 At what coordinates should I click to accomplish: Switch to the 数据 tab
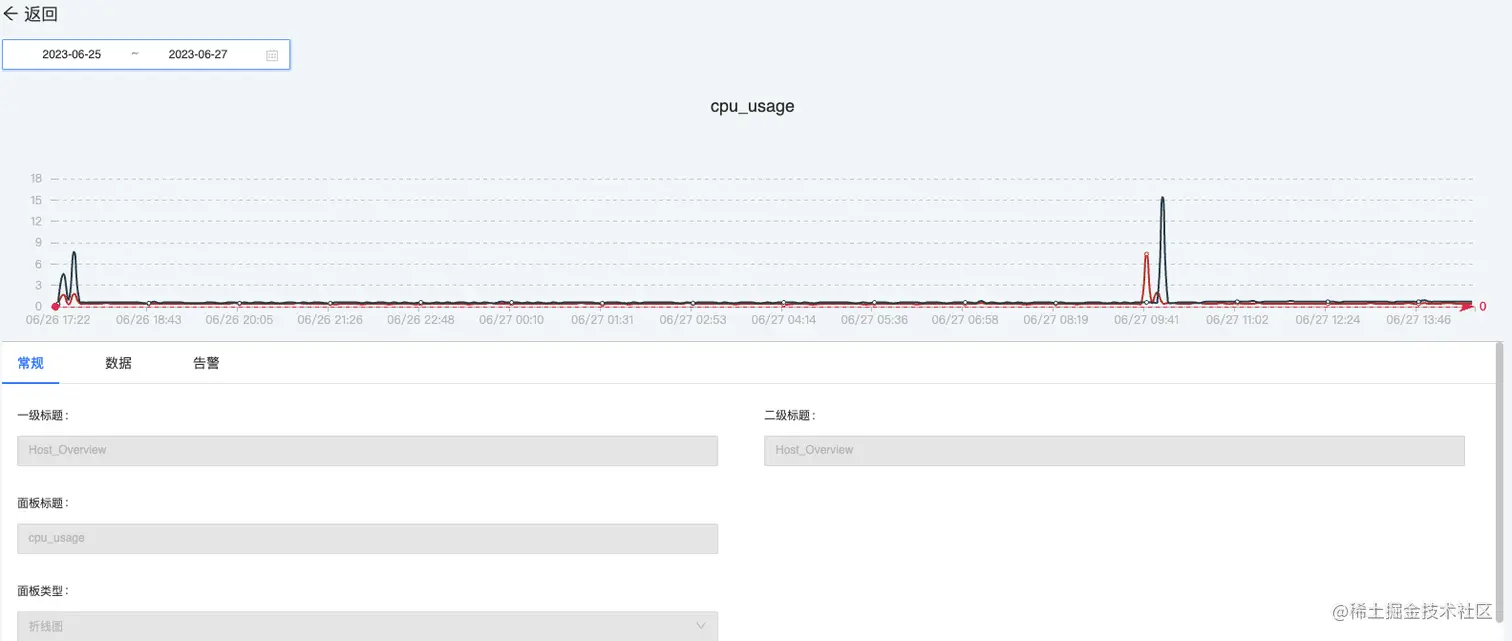[x=118, y=363]
